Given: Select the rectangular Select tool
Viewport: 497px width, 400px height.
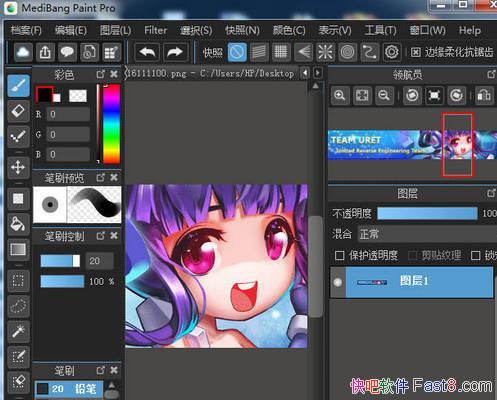Looking at the screenshot, I should 18,281.
